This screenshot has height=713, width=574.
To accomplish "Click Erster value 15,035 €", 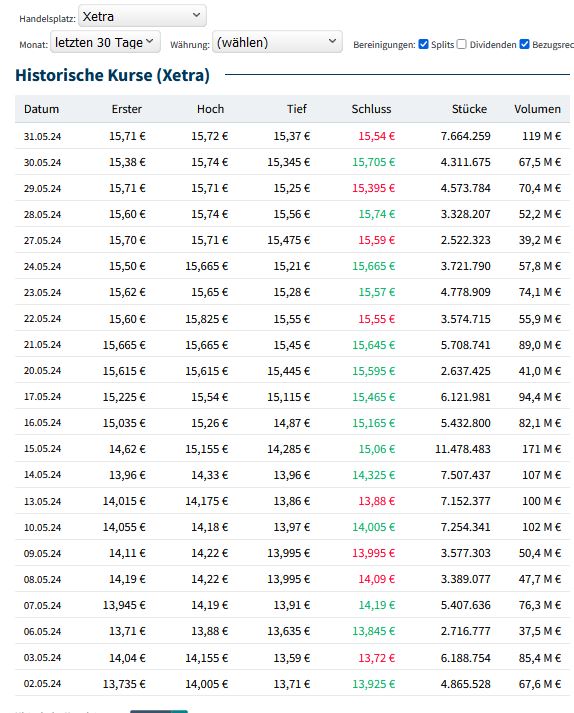I will (x=124, y=423).
